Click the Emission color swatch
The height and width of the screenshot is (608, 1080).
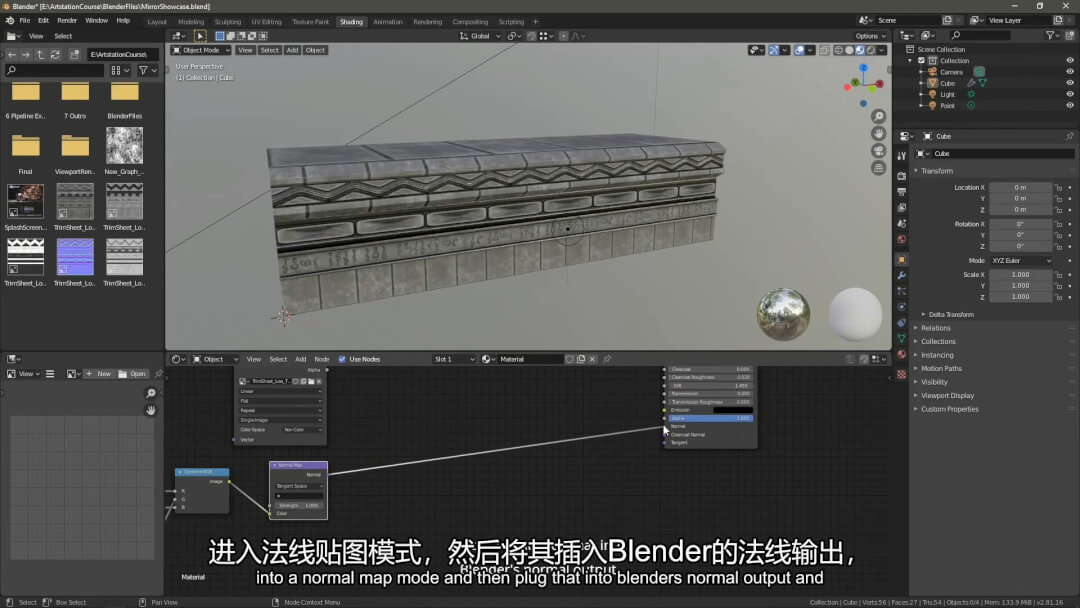coord(733,410)
